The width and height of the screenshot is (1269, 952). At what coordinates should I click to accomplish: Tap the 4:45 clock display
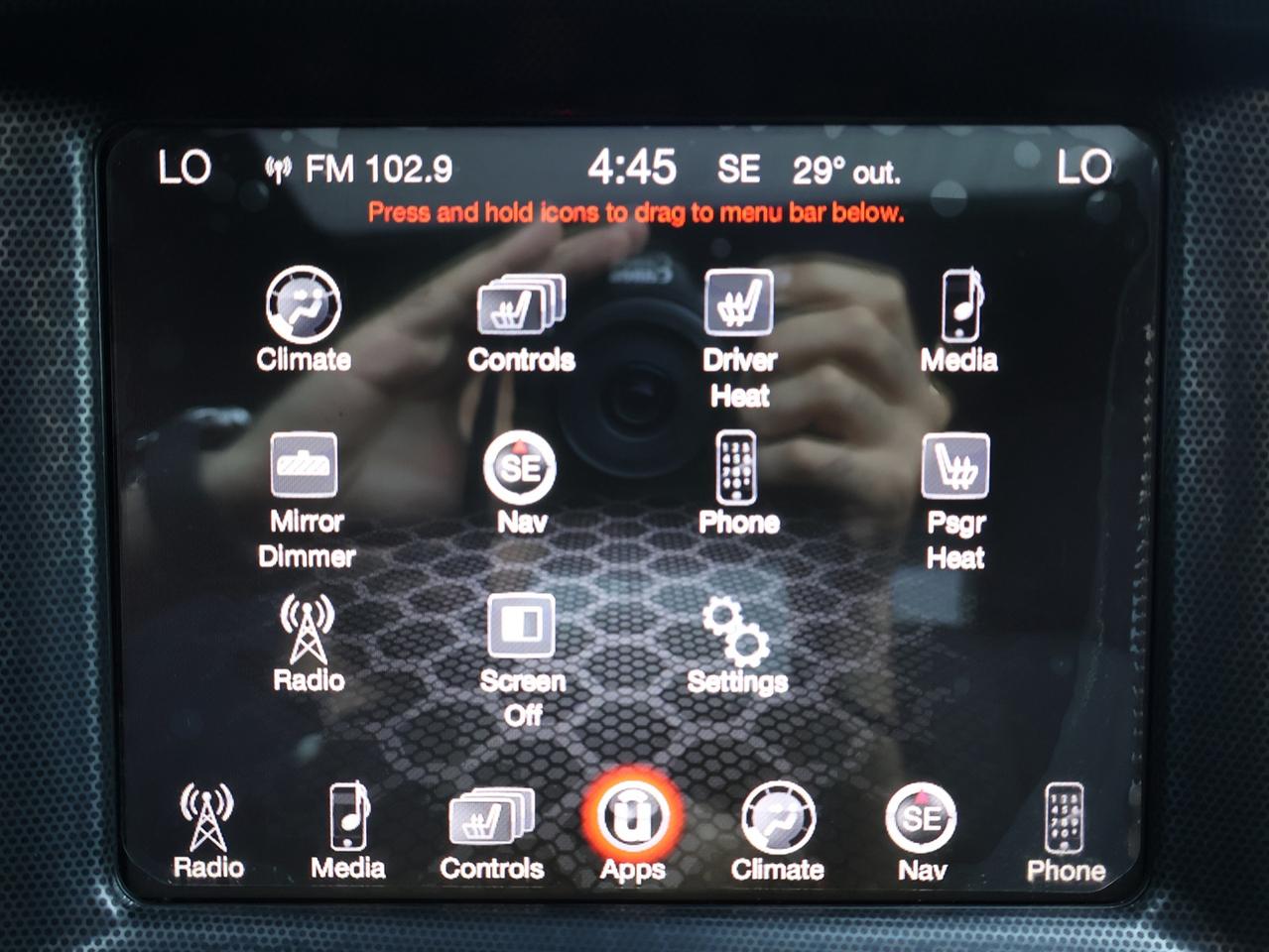pos(632,167)
